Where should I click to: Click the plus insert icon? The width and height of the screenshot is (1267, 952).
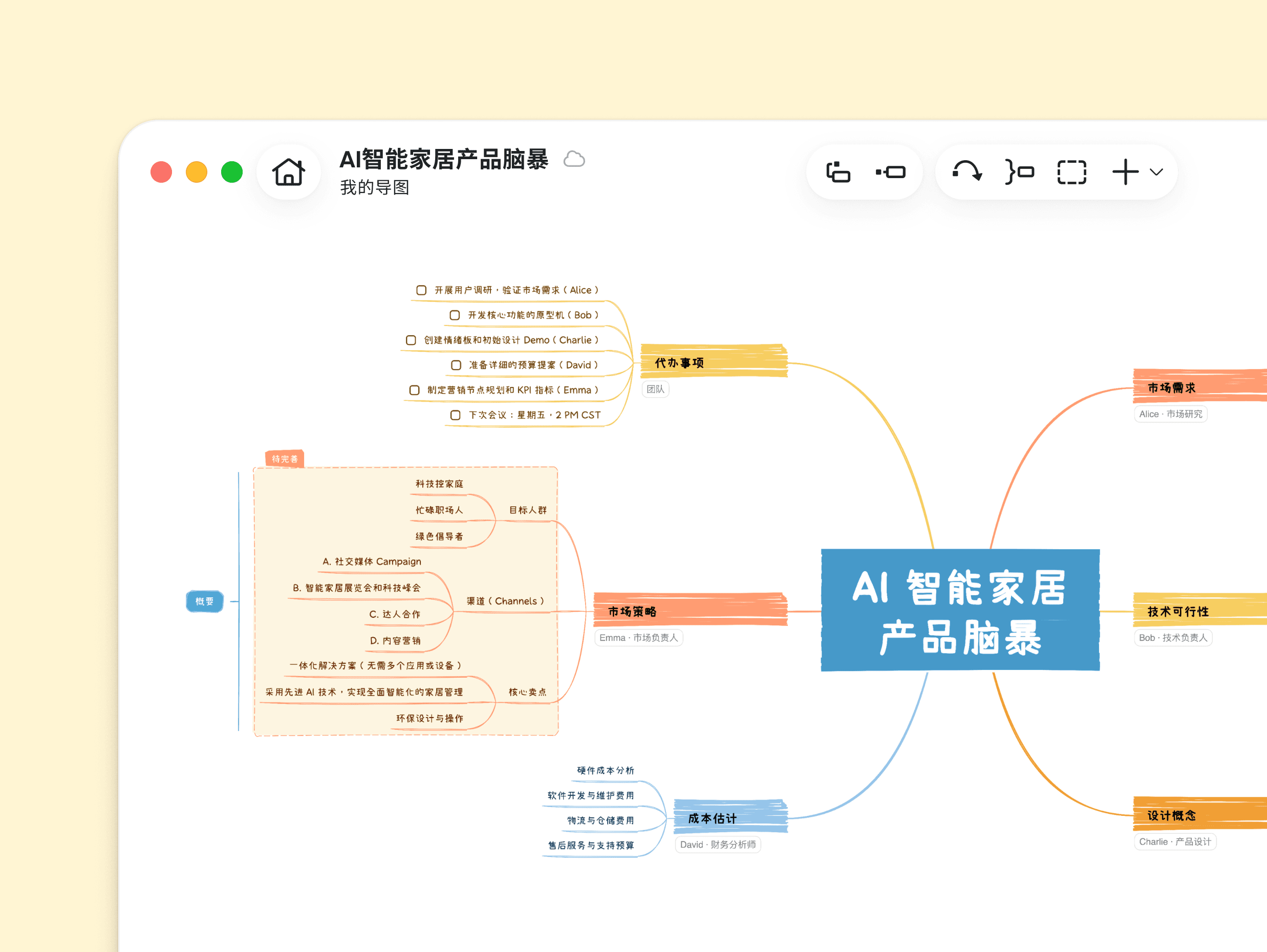[1126, 172]
